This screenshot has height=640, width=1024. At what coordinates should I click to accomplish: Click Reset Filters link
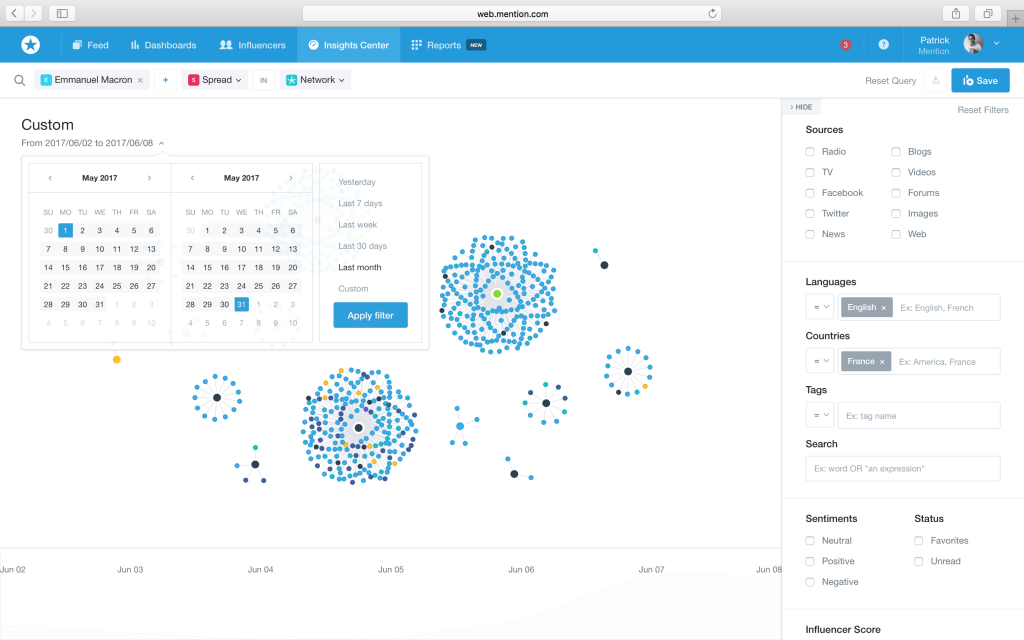[x=983, y=110]
